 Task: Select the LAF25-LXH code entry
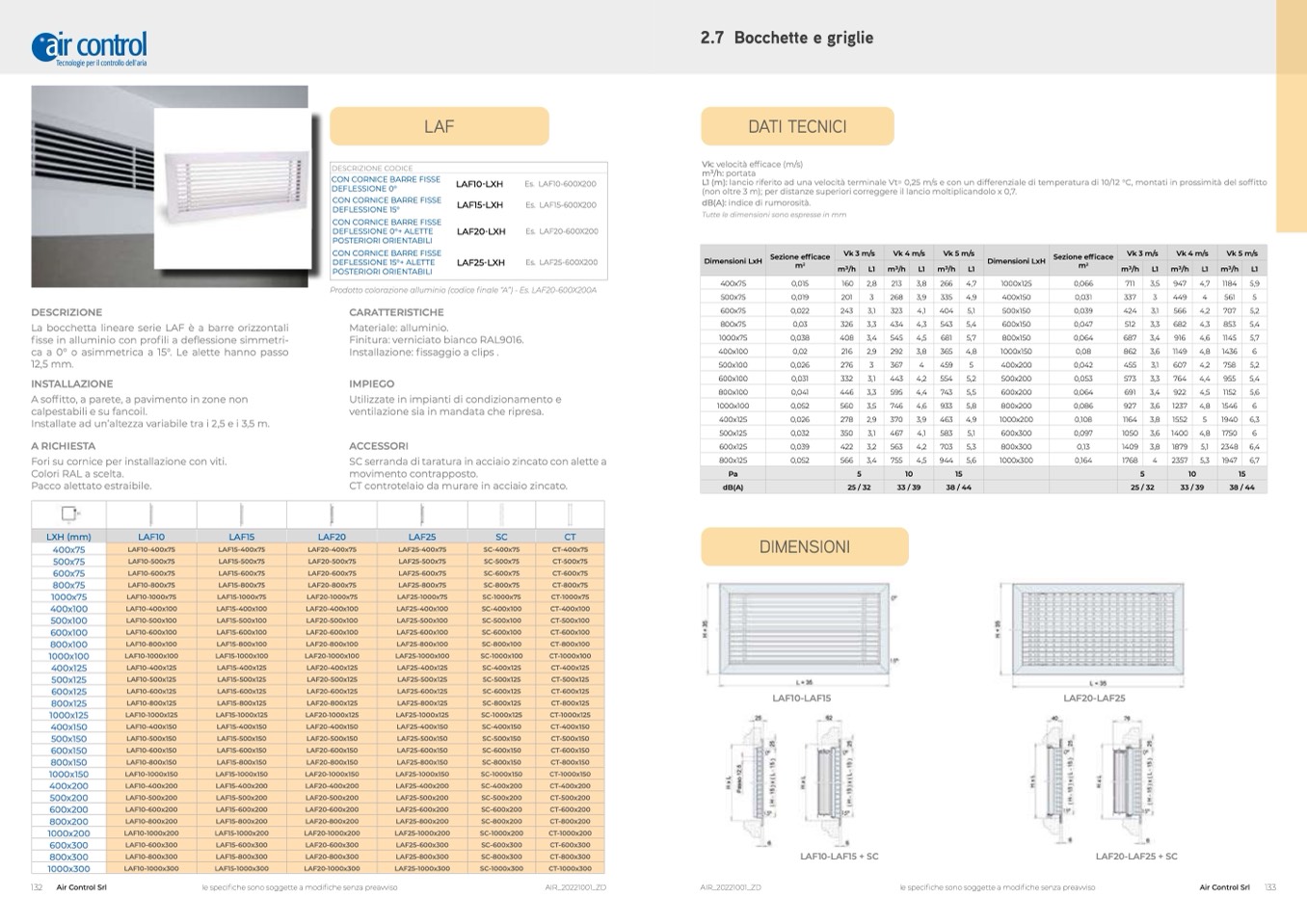click(480, 262)
